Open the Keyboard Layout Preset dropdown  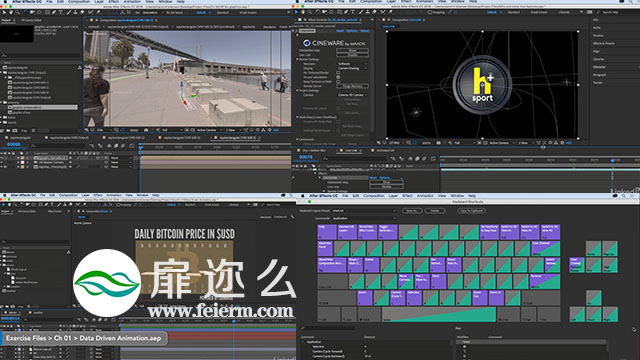coord(363,211)
